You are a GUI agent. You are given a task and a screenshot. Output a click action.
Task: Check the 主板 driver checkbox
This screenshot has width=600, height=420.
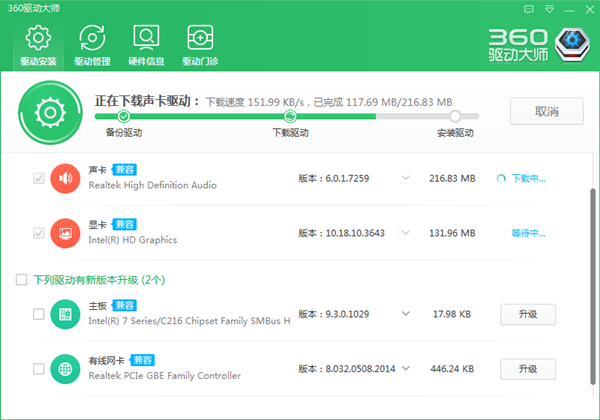click(38, 315)
